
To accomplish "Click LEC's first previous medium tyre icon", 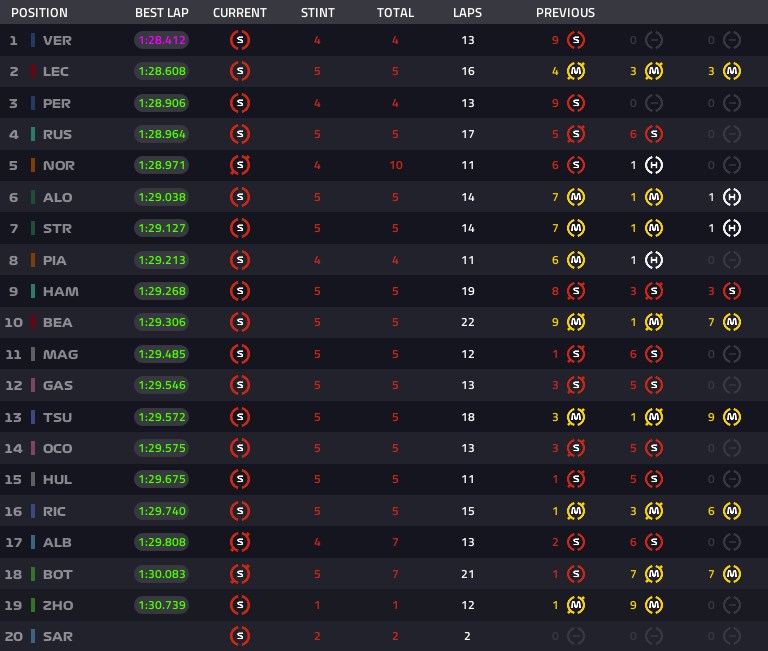I will coord(576,72).
